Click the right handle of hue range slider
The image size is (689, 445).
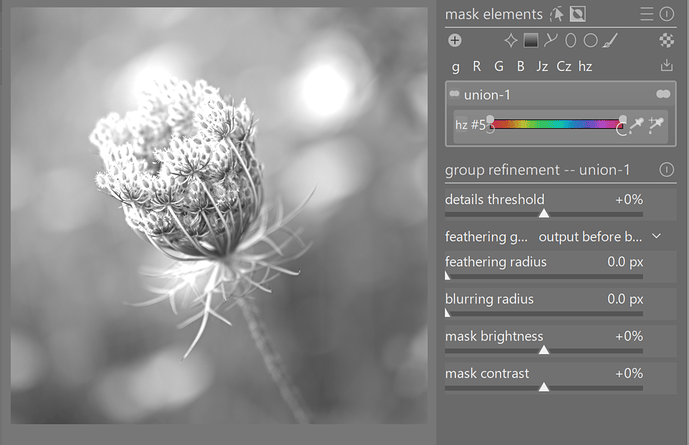coord(622,124)
